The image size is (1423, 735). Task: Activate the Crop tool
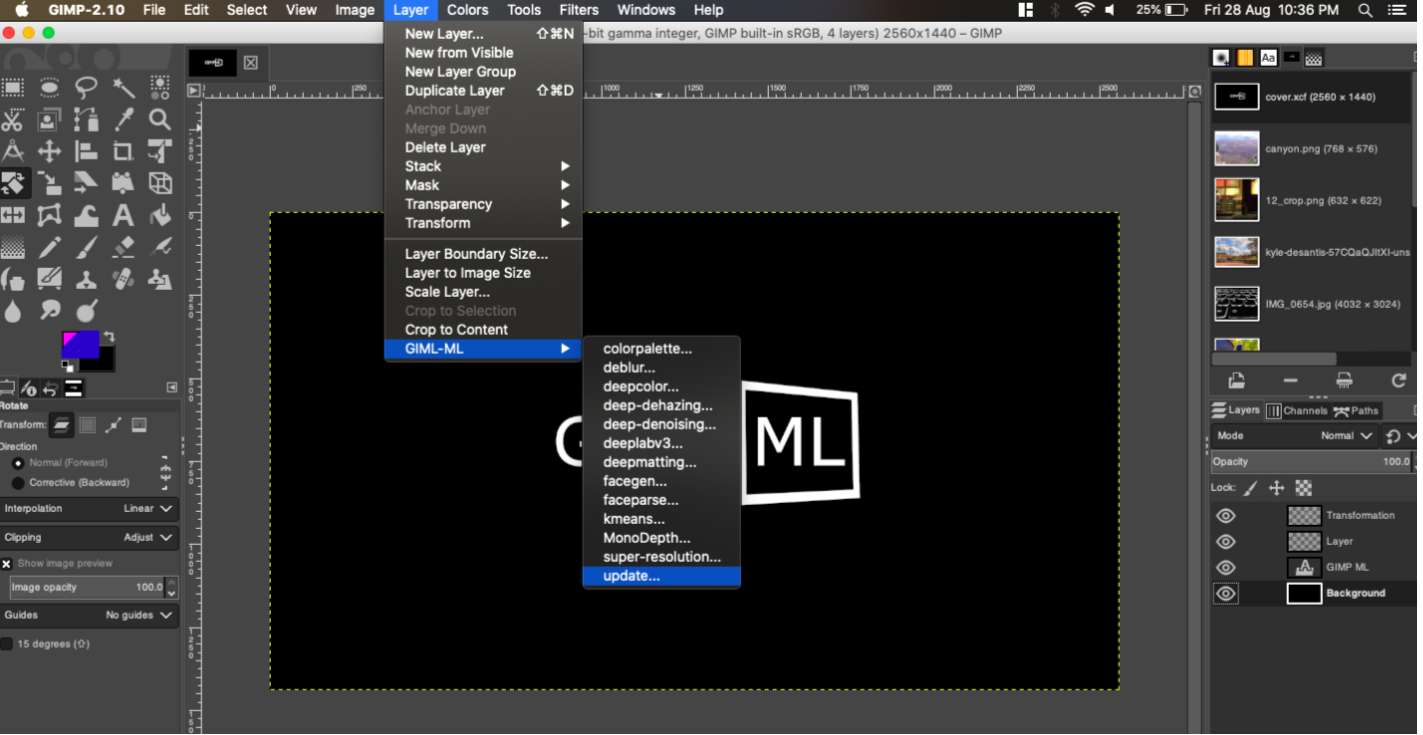pos(123,152)
